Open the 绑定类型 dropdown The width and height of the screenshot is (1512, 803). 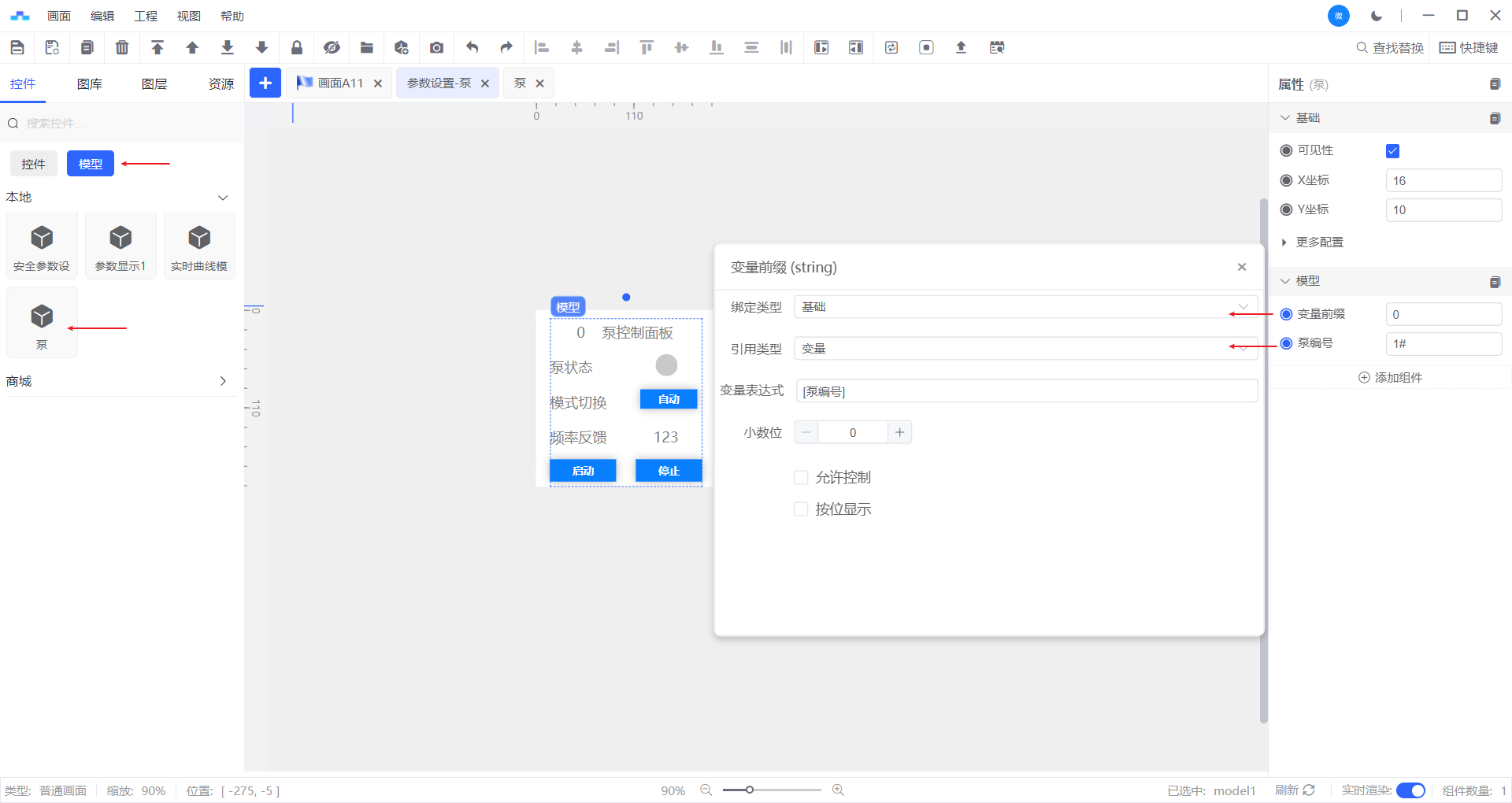click(1025, 307)
